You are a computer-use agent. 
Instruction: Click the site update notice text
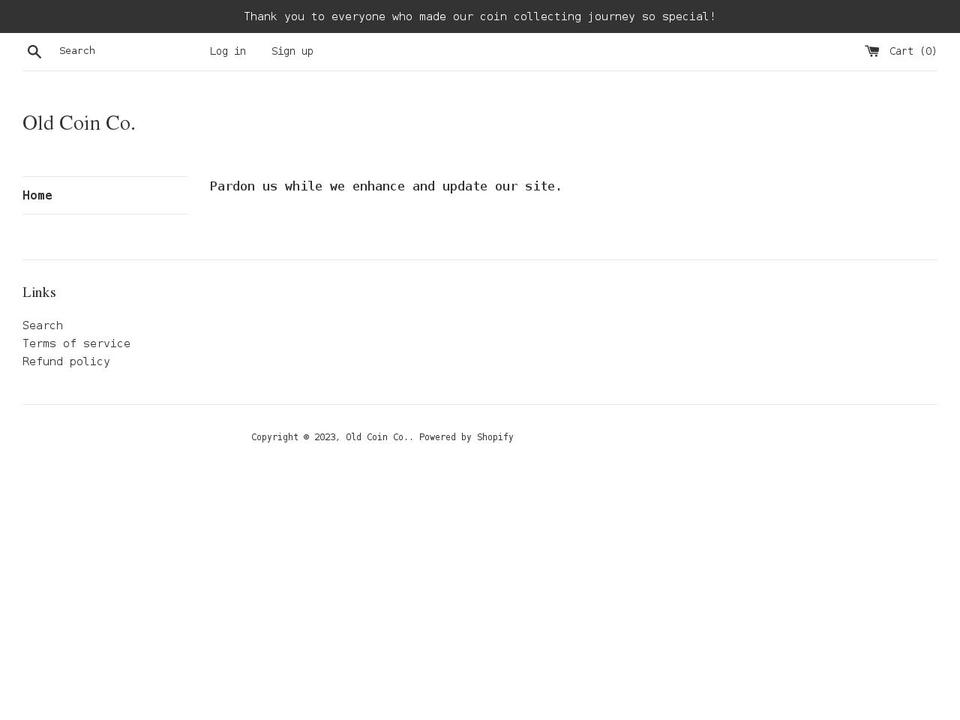tap(385, 186)
